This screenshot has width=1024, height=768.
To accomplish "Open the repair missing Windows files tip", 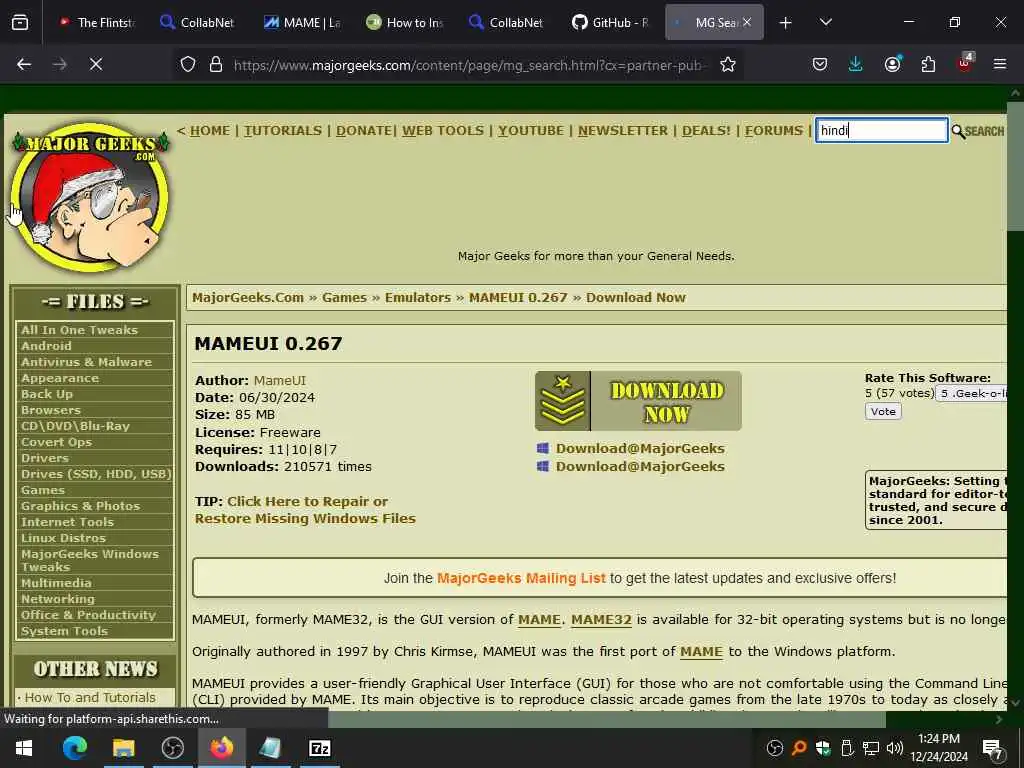I will [x=305, y=510].
